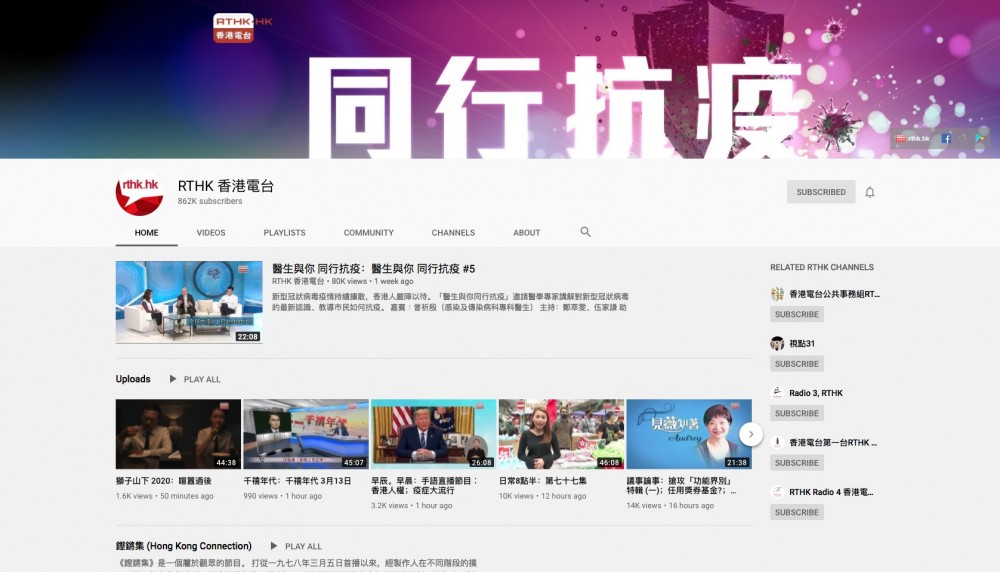Click the Uploads row next-arrow chevron
The height and width of the screenshot is (572, 1000).
click(751, 434)
